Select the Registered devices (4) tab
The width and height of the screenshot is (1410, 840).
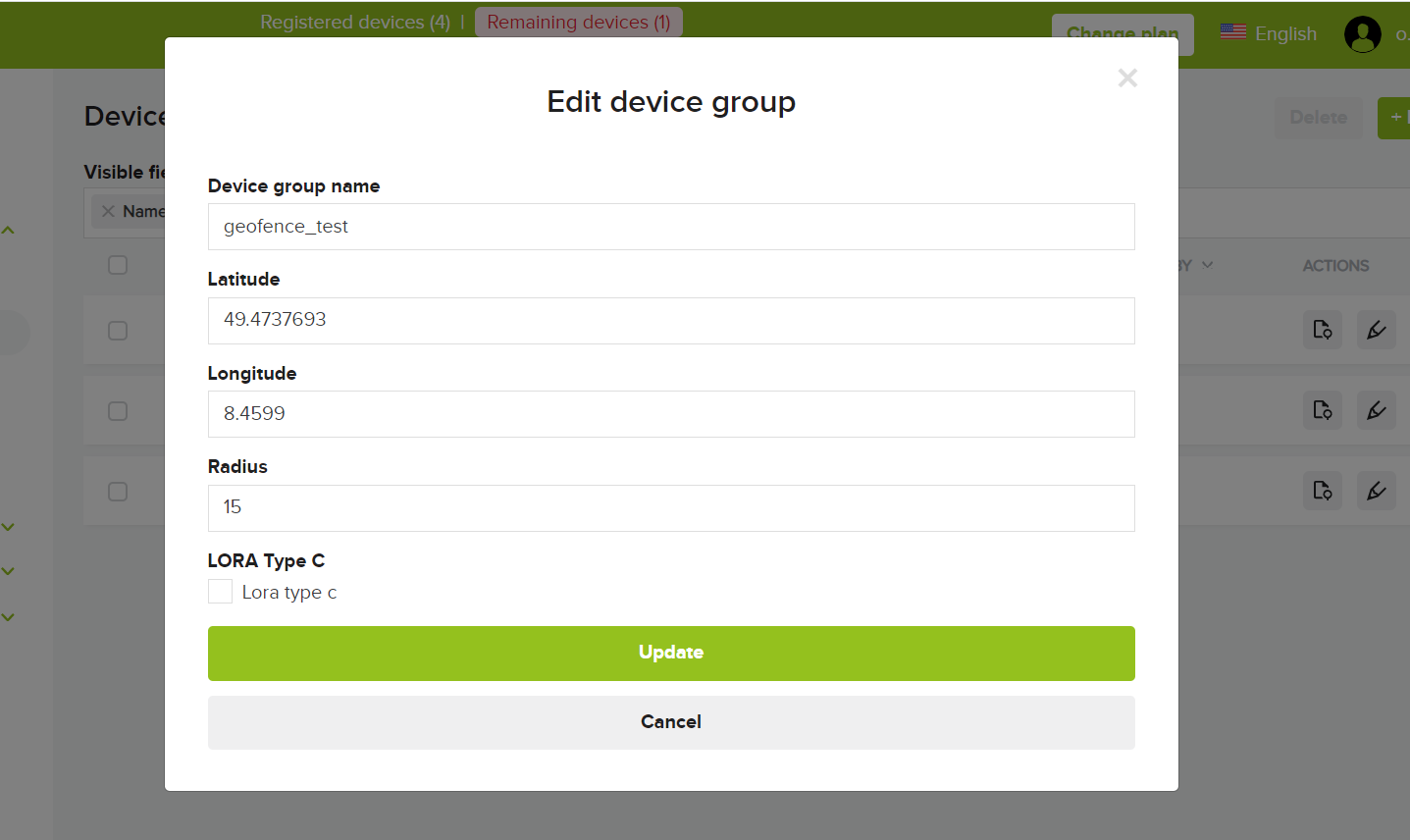tap(354, 22)
